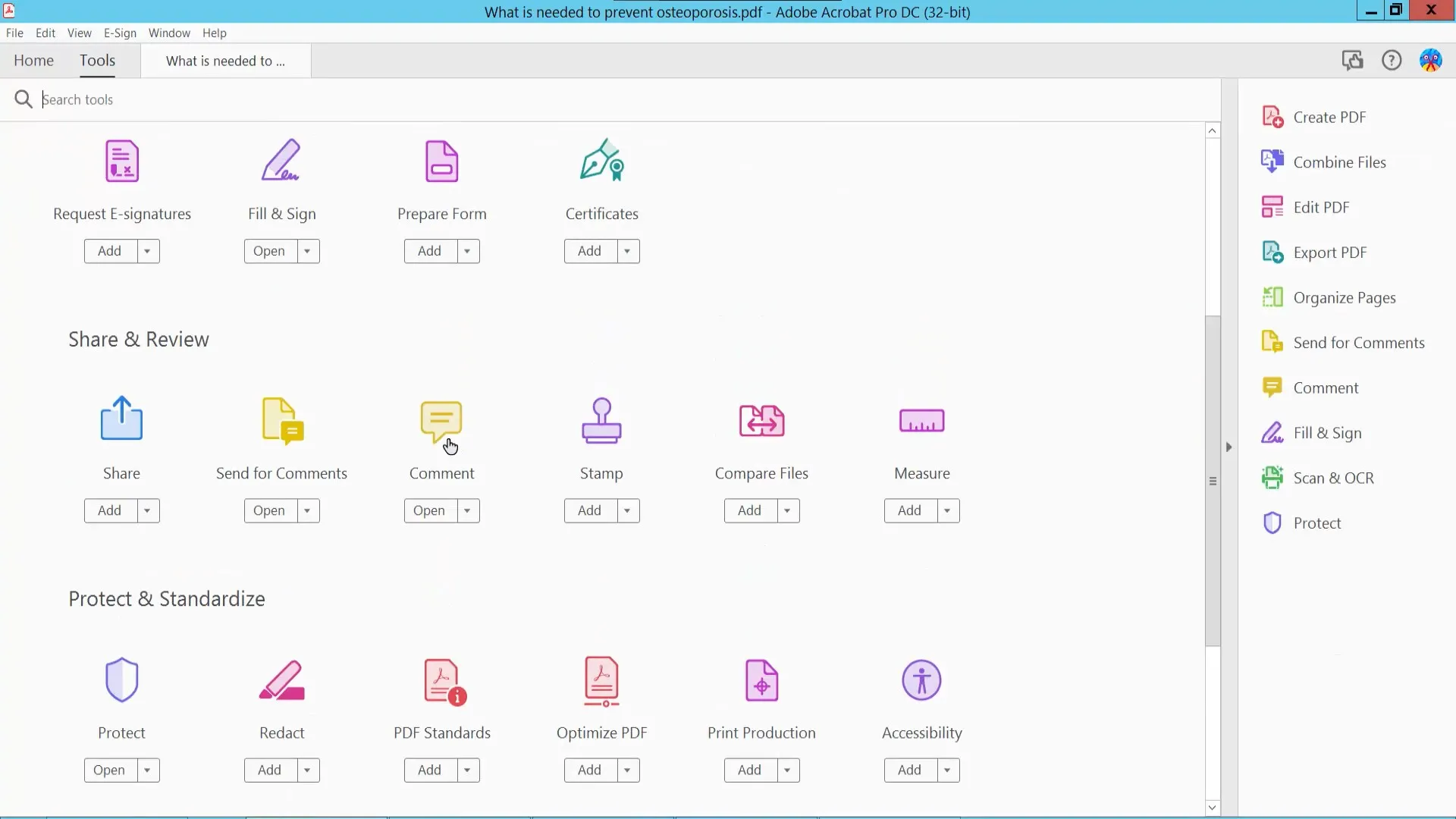Click the Tools tab
1456x819 pixels.
[98, 60]
